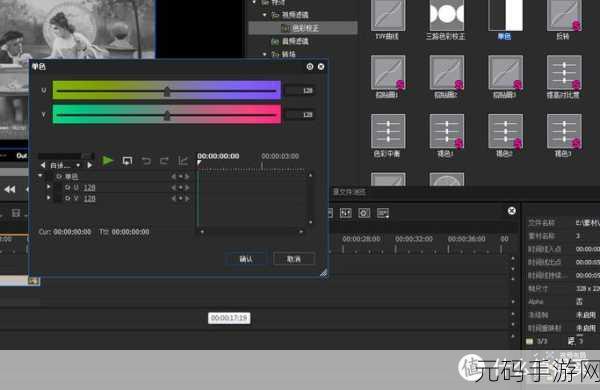The image size is (600, 390).
Task: Click the redo arrow in the dialog
Action: click(x=164, y=161)
